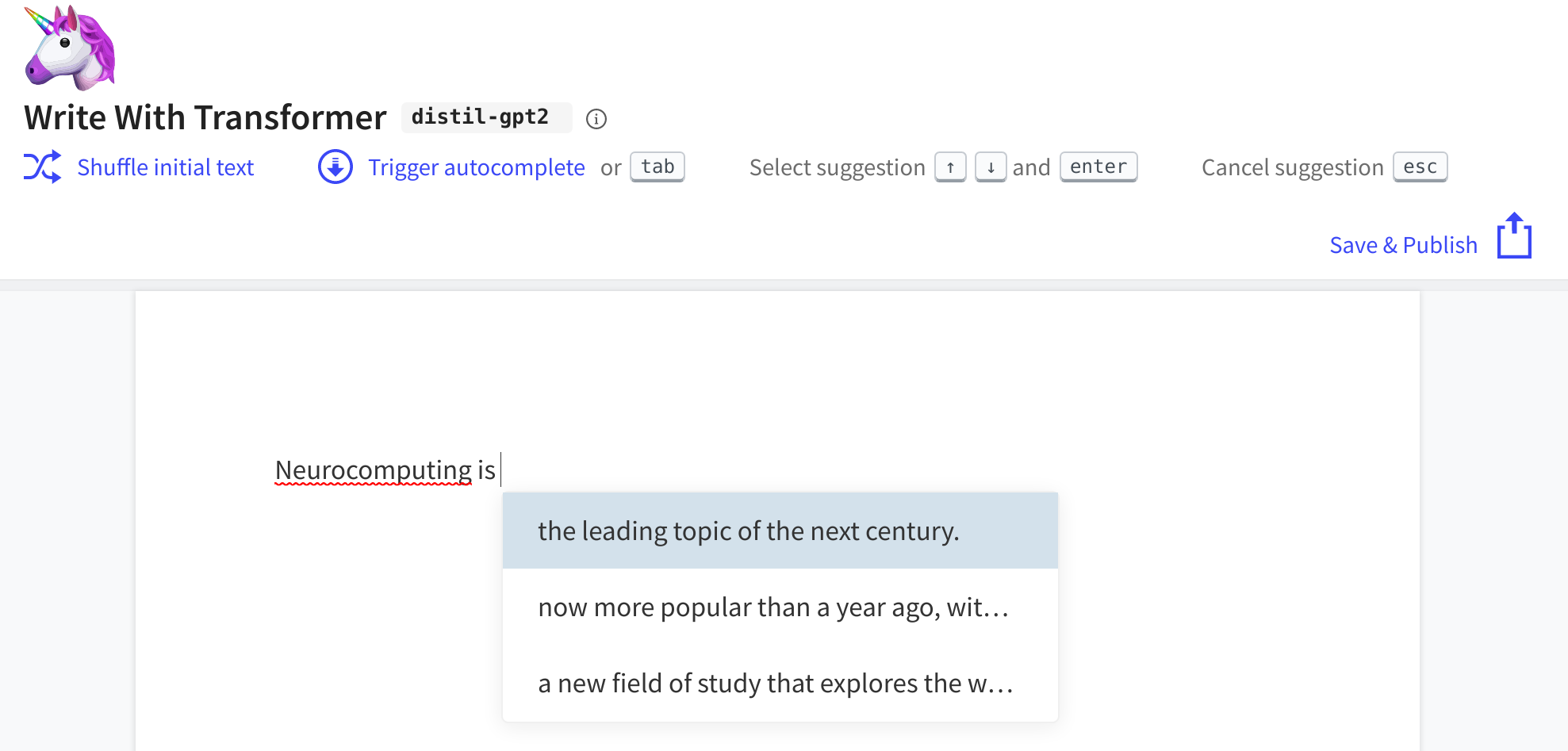
Task: Click Shuffle initial text link
Action: point(165,167)
